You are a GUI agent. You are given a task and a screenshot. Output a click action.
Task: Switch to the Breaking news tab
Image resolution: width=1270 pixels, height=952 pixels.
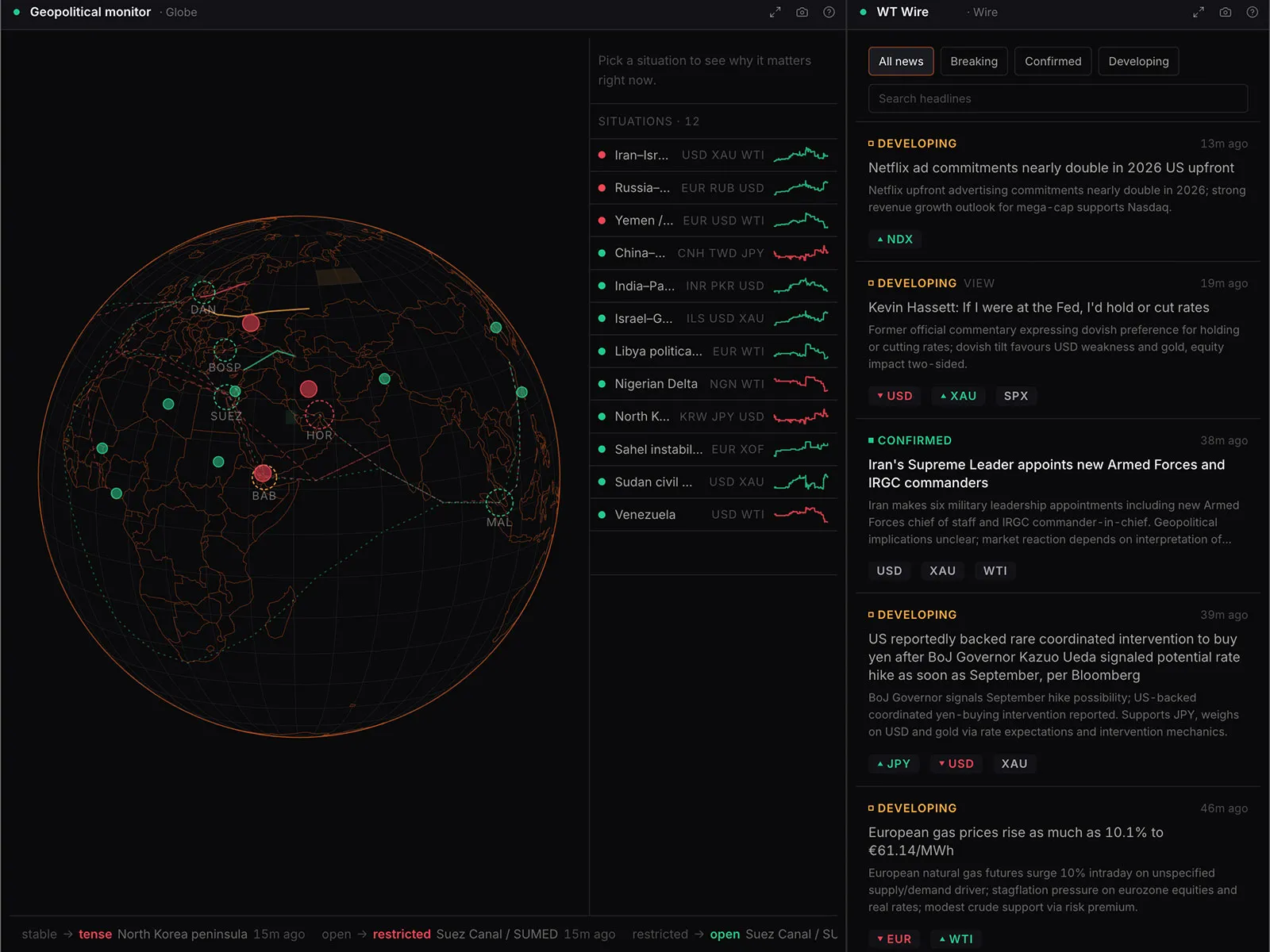[x=974, y=61]
